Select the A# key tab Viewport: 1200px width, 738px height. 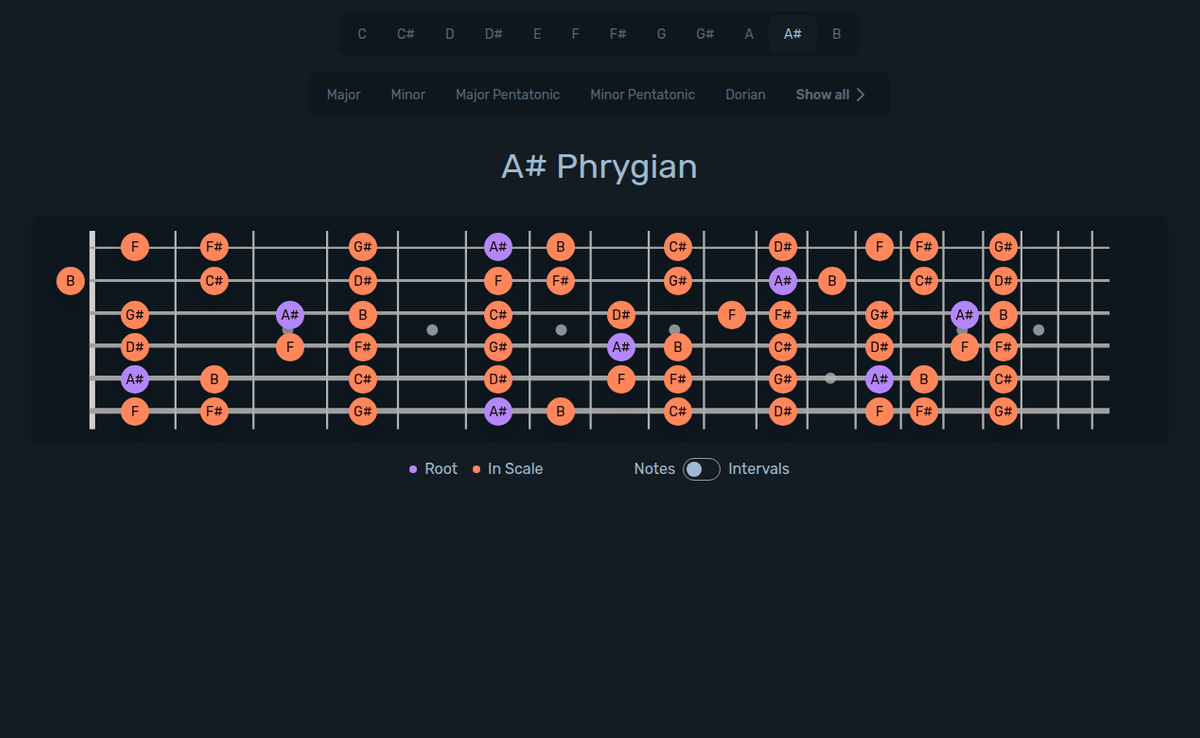(792, 33)
